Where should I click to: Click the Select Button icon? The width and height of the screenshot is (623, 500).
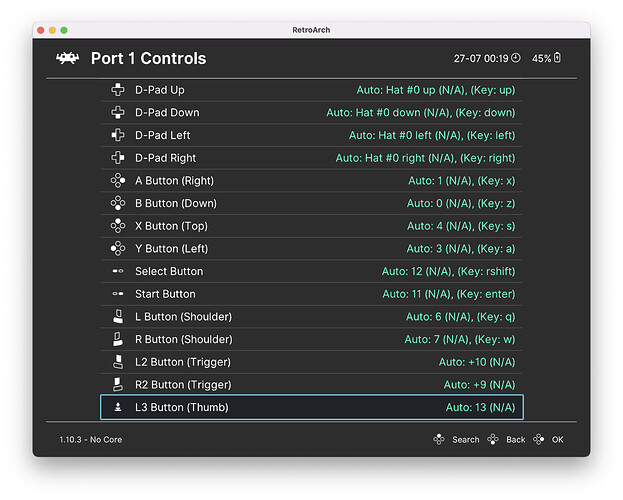click(x=117, y=271)
